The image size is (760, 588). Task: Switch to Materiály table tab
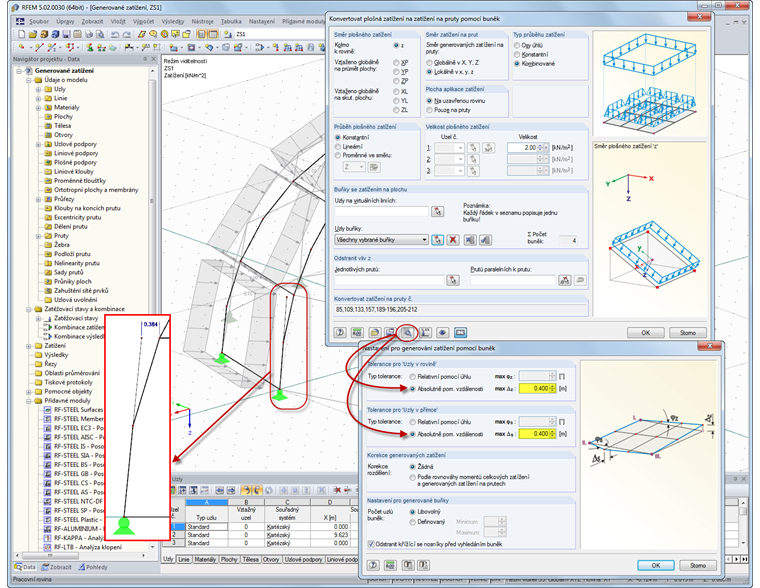point(205,559)
